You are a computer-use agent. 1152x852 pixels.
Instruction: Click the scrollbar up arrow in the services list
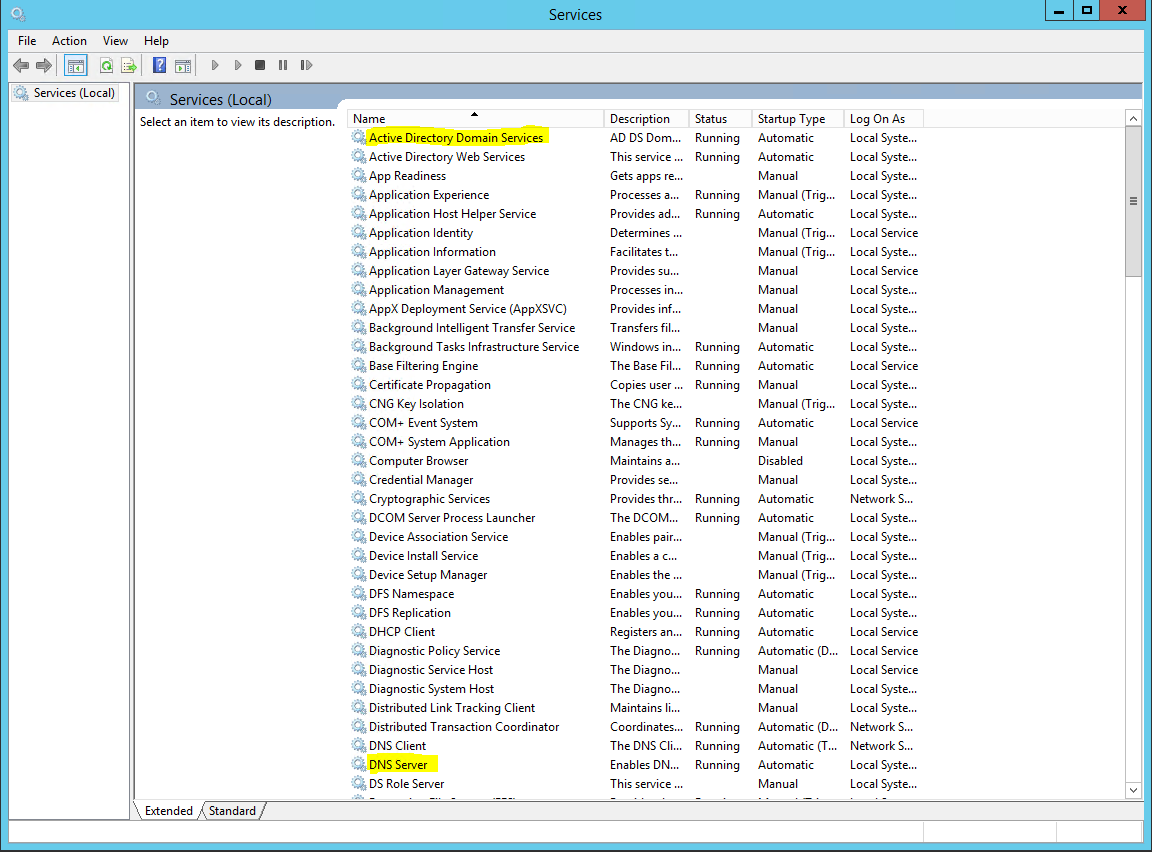pos(1134,118)
